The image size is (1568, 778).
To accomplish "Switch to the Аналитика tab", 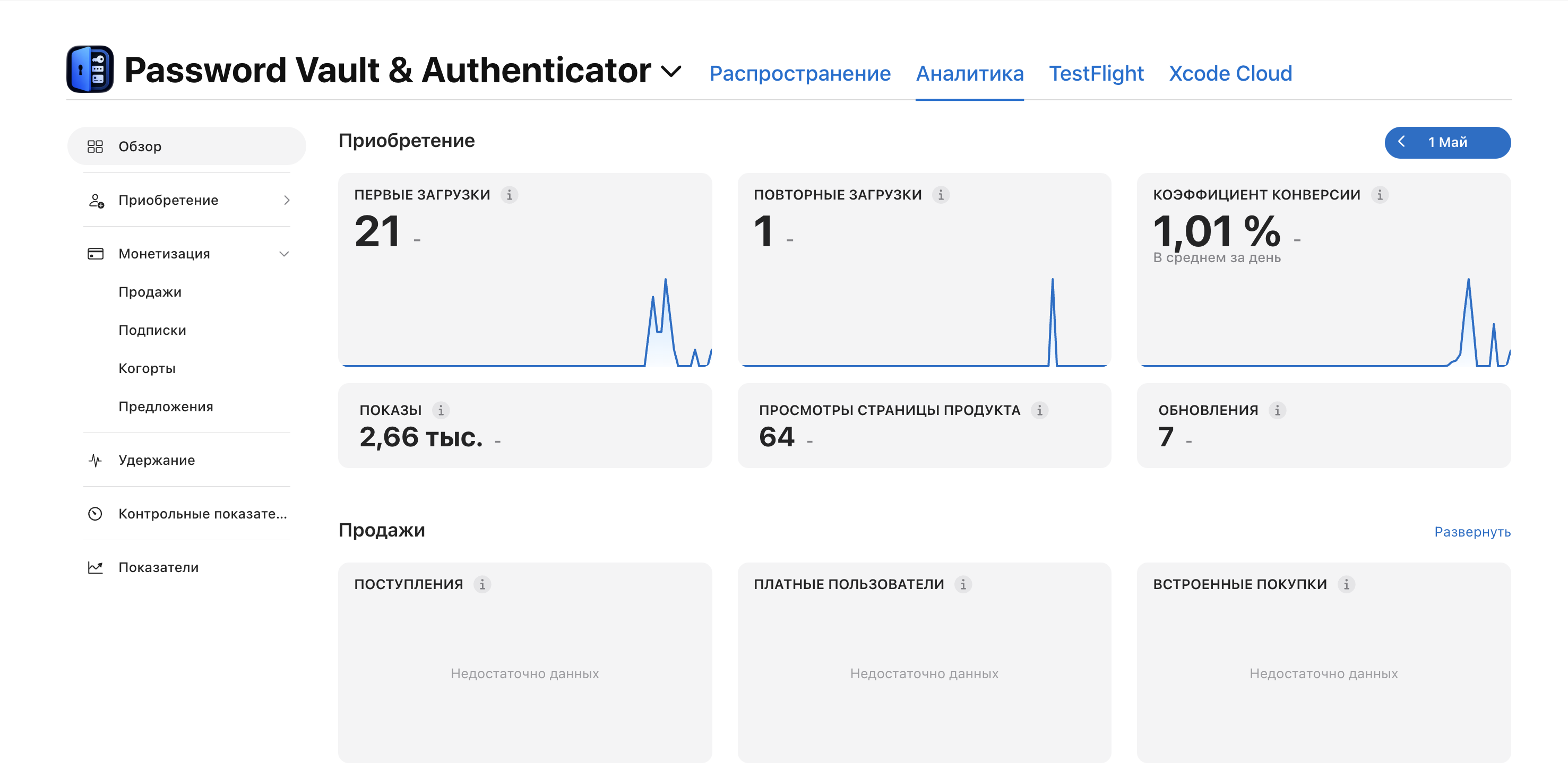I will click(970, 73).
